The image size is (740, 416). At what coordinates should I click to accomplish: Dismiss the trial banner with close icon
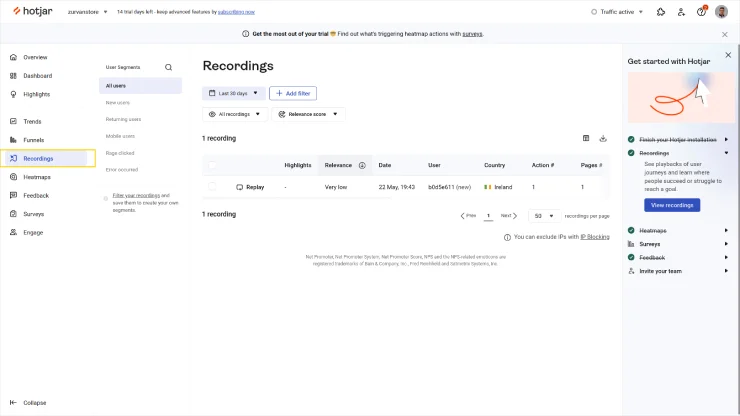tap(724, 34)
